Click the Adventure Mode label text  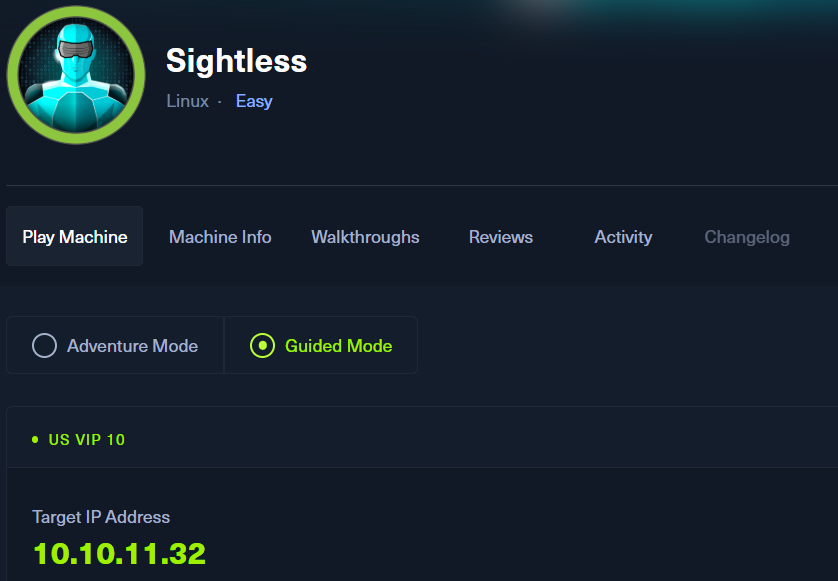132,346
